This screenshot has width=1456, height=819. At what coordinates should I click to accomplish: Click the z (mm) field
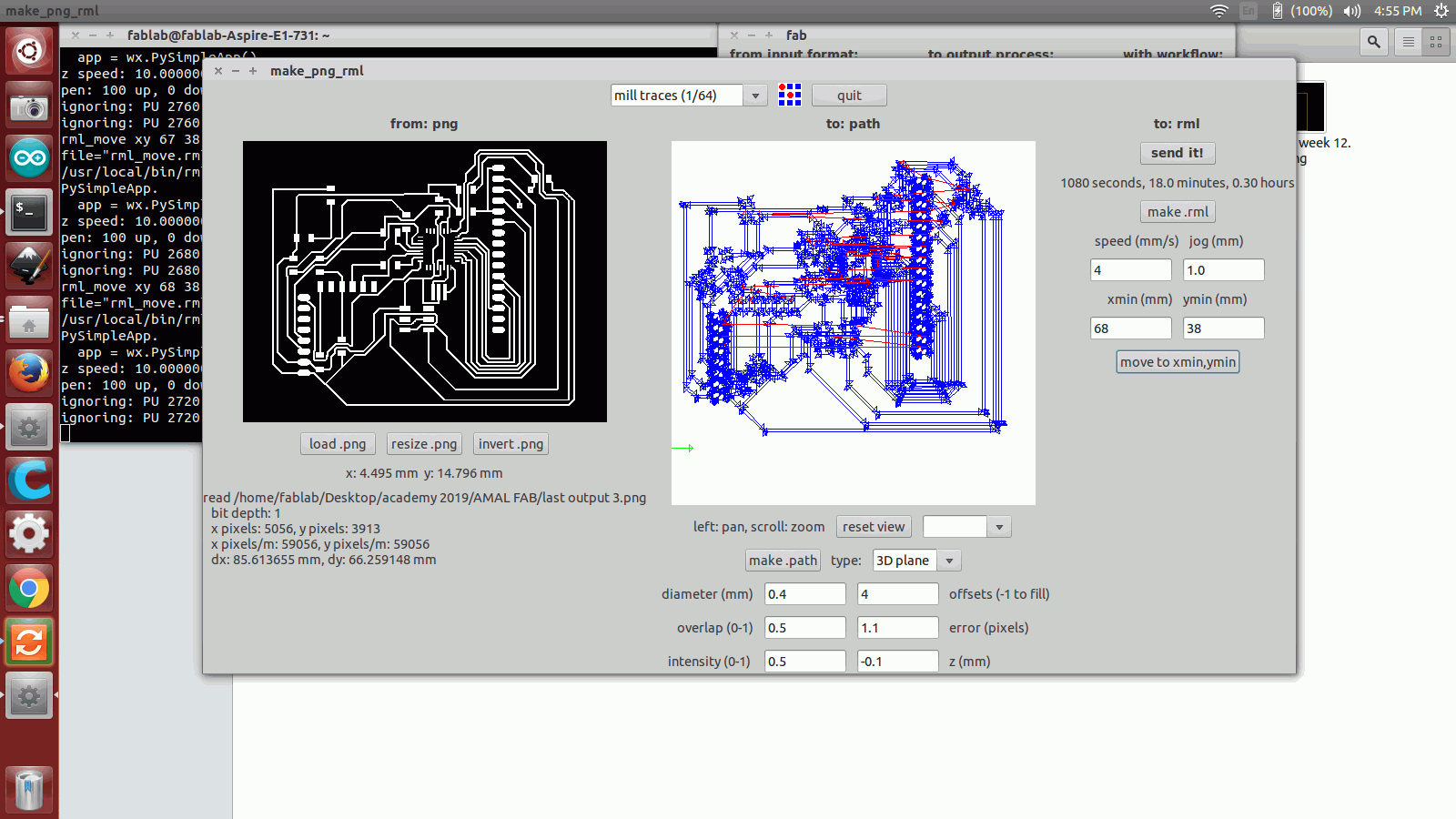(x=897, y=661)
